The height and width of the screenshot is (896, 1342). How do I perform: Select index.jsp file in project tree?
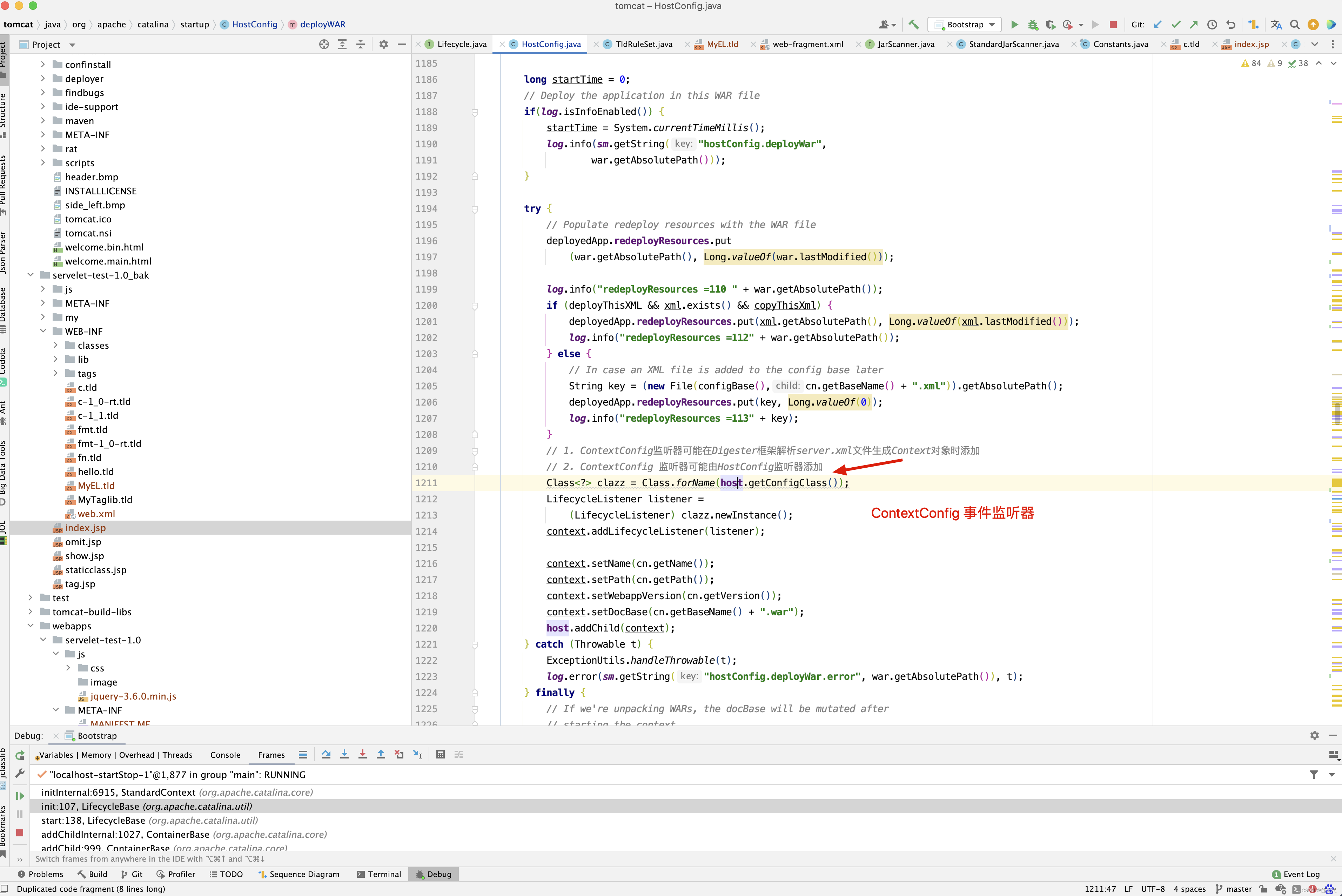(x=210, y=528)
